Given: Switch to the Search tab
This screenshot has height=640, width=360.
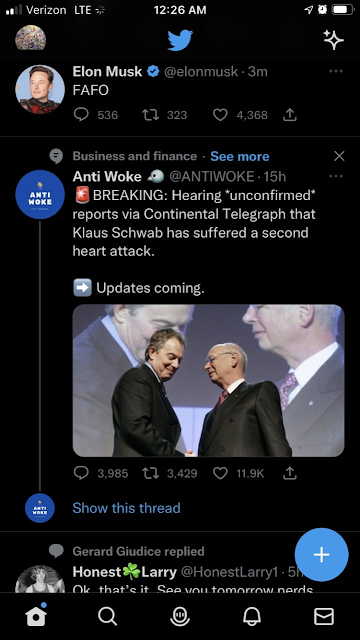Looking at the screenshot, I should coord(108,616).
